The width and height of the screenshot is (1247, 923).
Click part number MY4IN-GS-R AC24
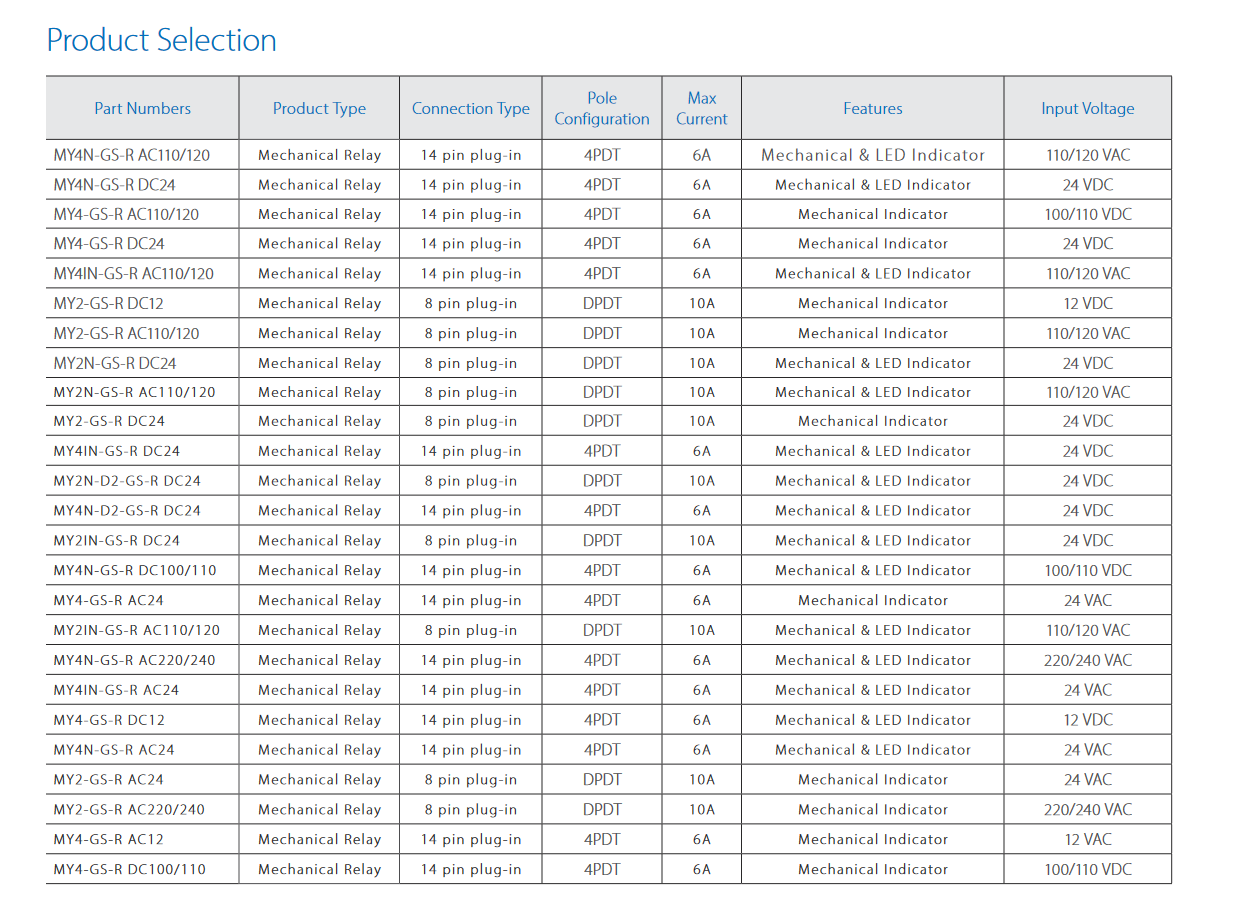tap(116, 690)
